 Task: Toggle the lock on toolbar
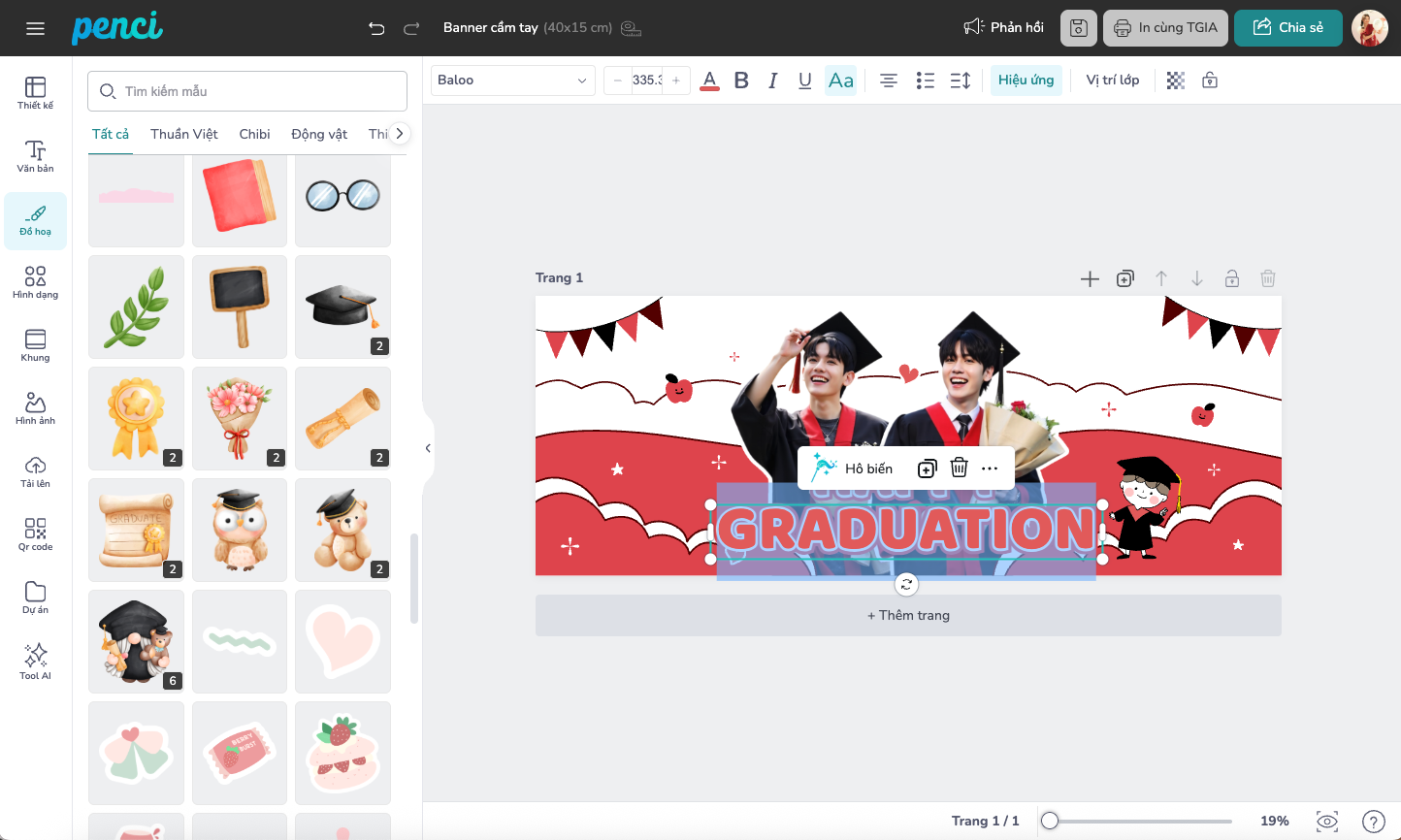point(1210,81)
